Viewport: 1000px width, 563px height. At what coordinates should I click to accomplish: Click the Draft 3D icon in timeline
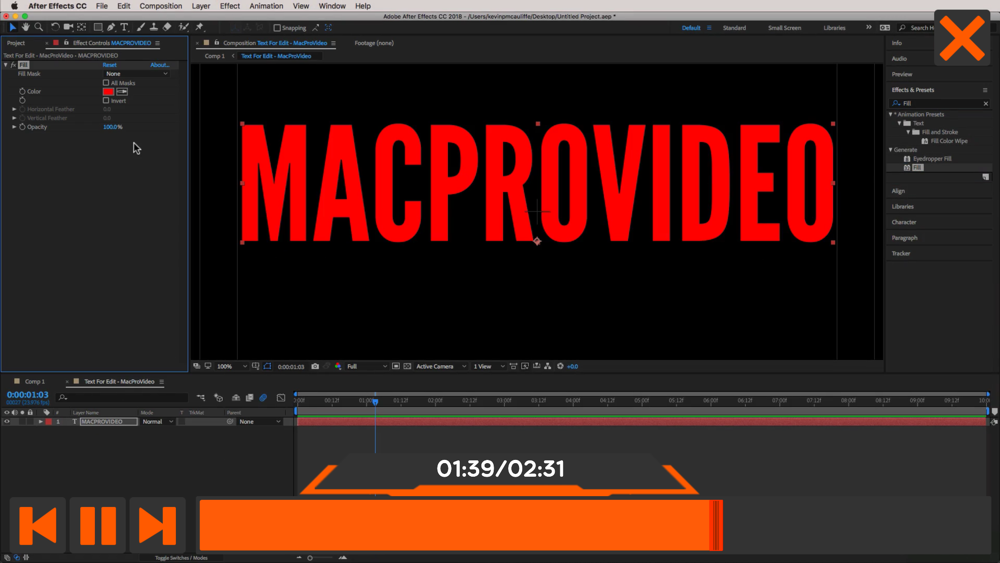219,398
